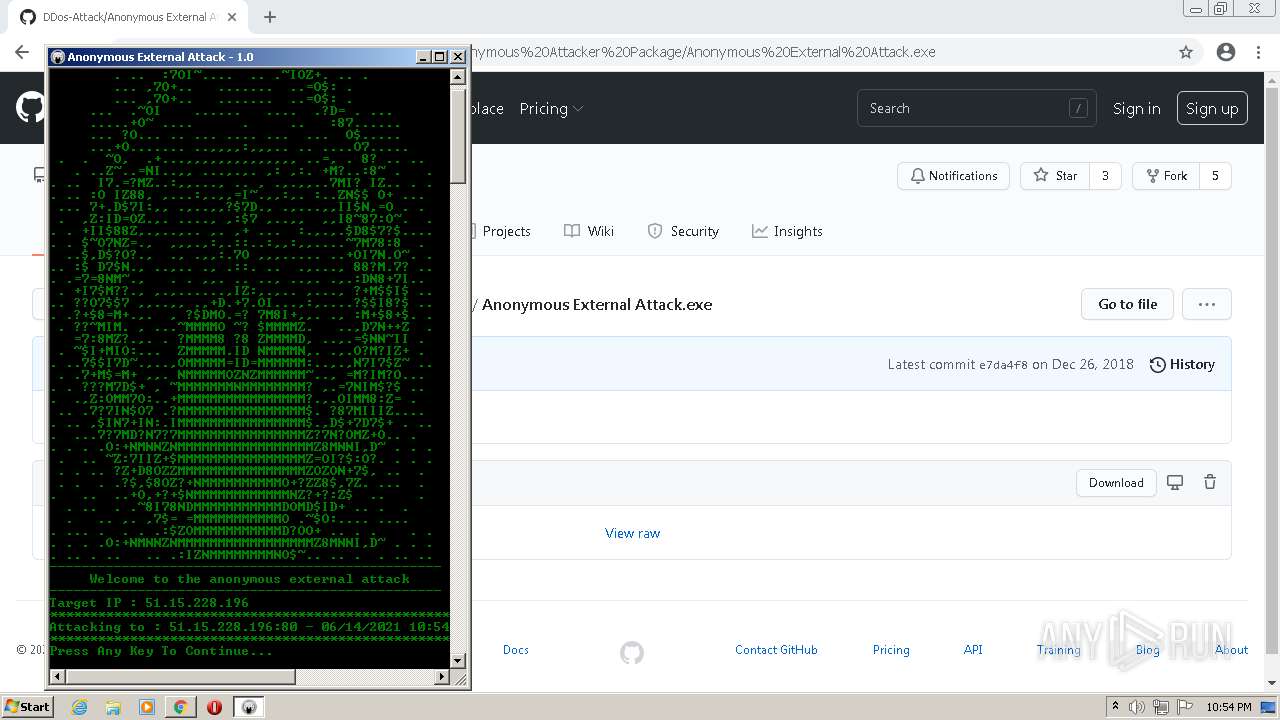Open the Notifications button
1280x720 pixels.
coord(953,175)
